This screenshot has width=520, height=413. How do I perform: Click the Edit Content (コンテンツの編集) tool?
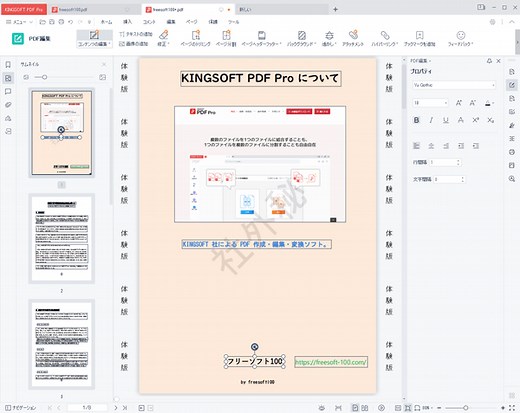tap(94, 39)
